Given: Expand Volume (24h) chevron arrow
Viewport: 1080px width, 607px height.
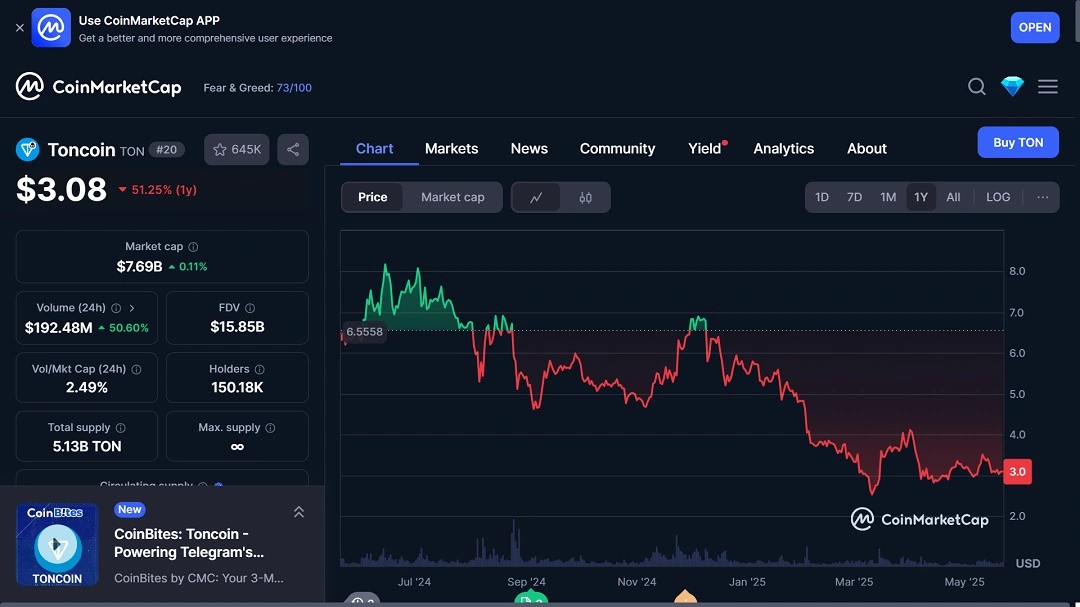Looking at the screenshot, I should coord(132,308).
